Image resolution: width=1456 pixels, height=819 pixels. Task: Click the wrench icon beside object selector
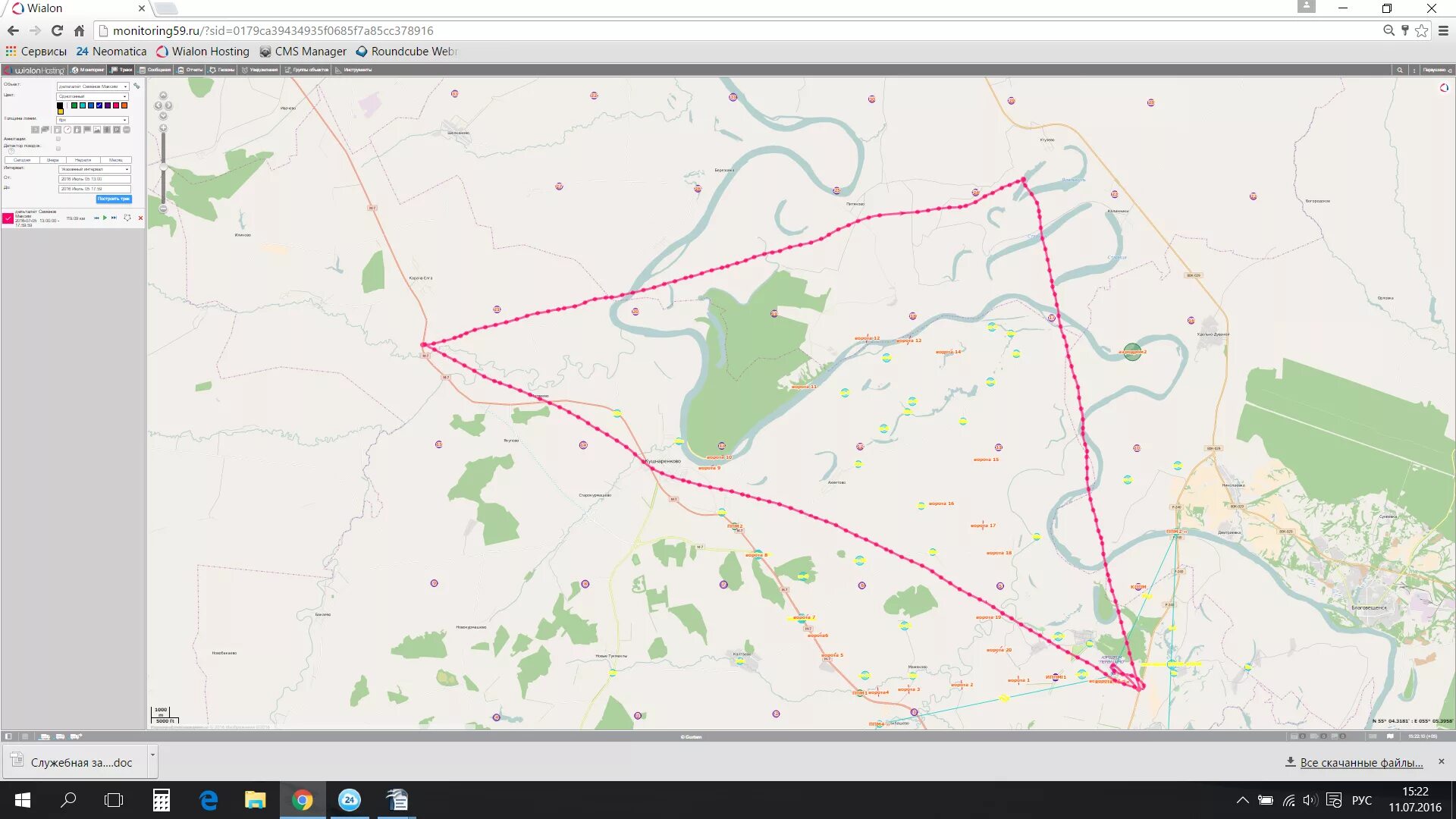tap(136, 86)
